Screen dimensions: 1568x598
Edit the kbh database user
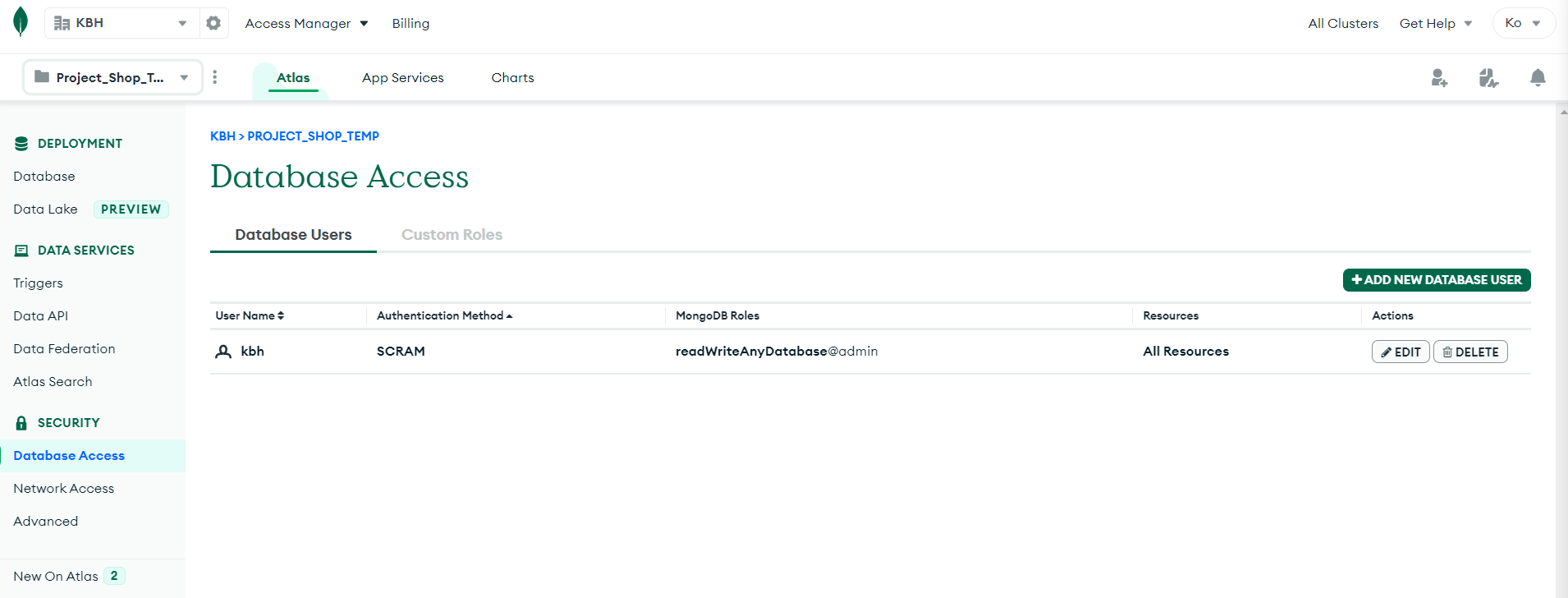point(1401,352)
